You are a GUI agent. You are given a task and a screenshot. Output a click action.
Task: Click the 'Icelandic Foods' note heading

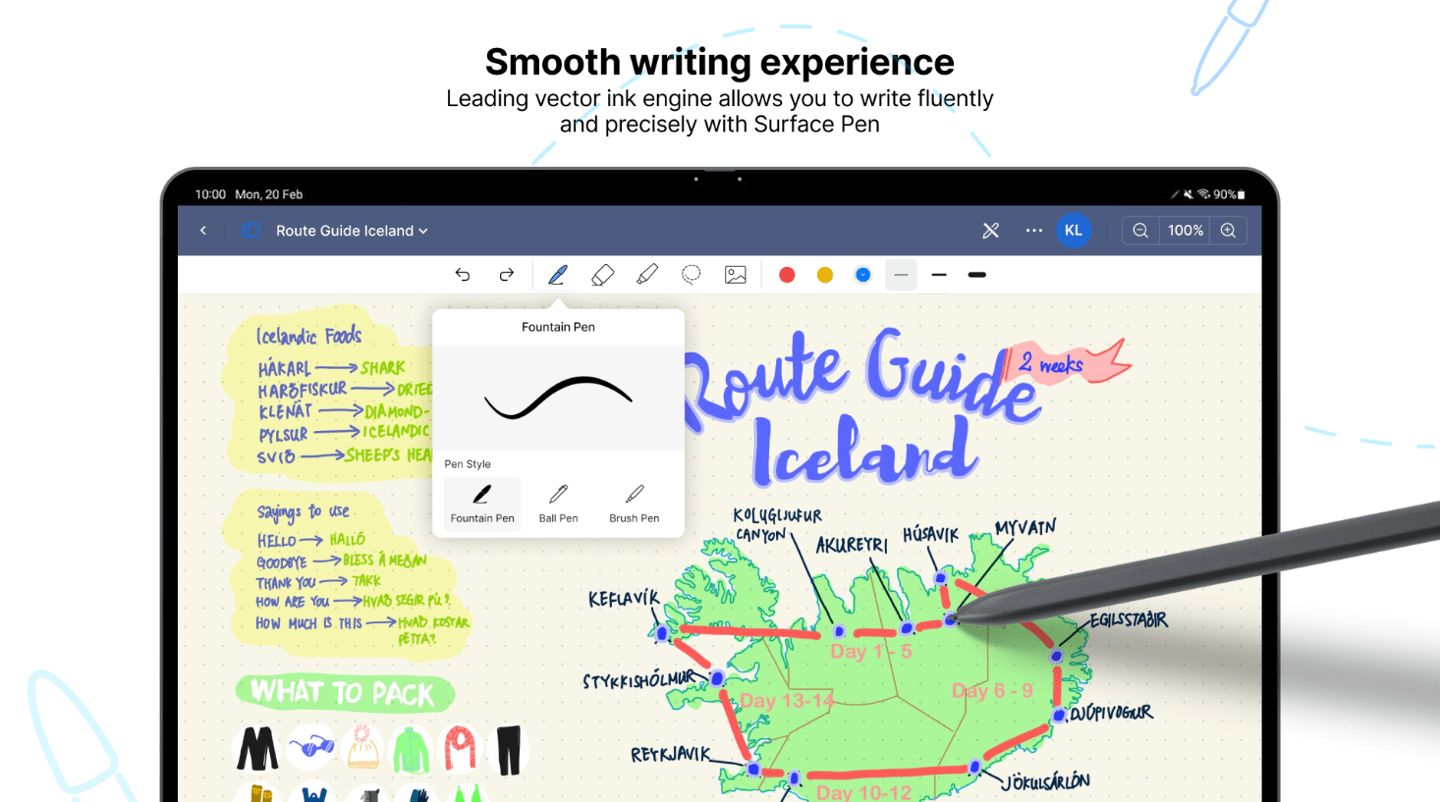pos(309,336)
